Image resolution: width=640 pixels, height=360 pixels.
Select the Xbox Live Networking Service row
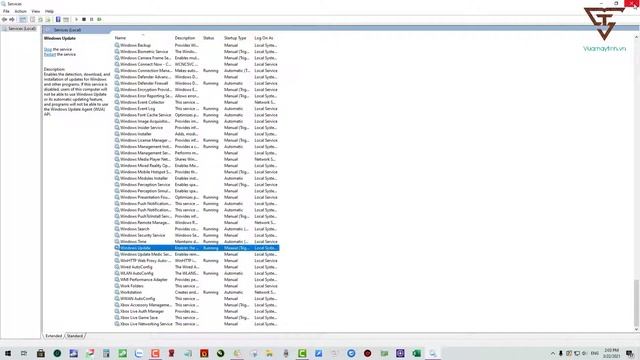tap(197, 324)
